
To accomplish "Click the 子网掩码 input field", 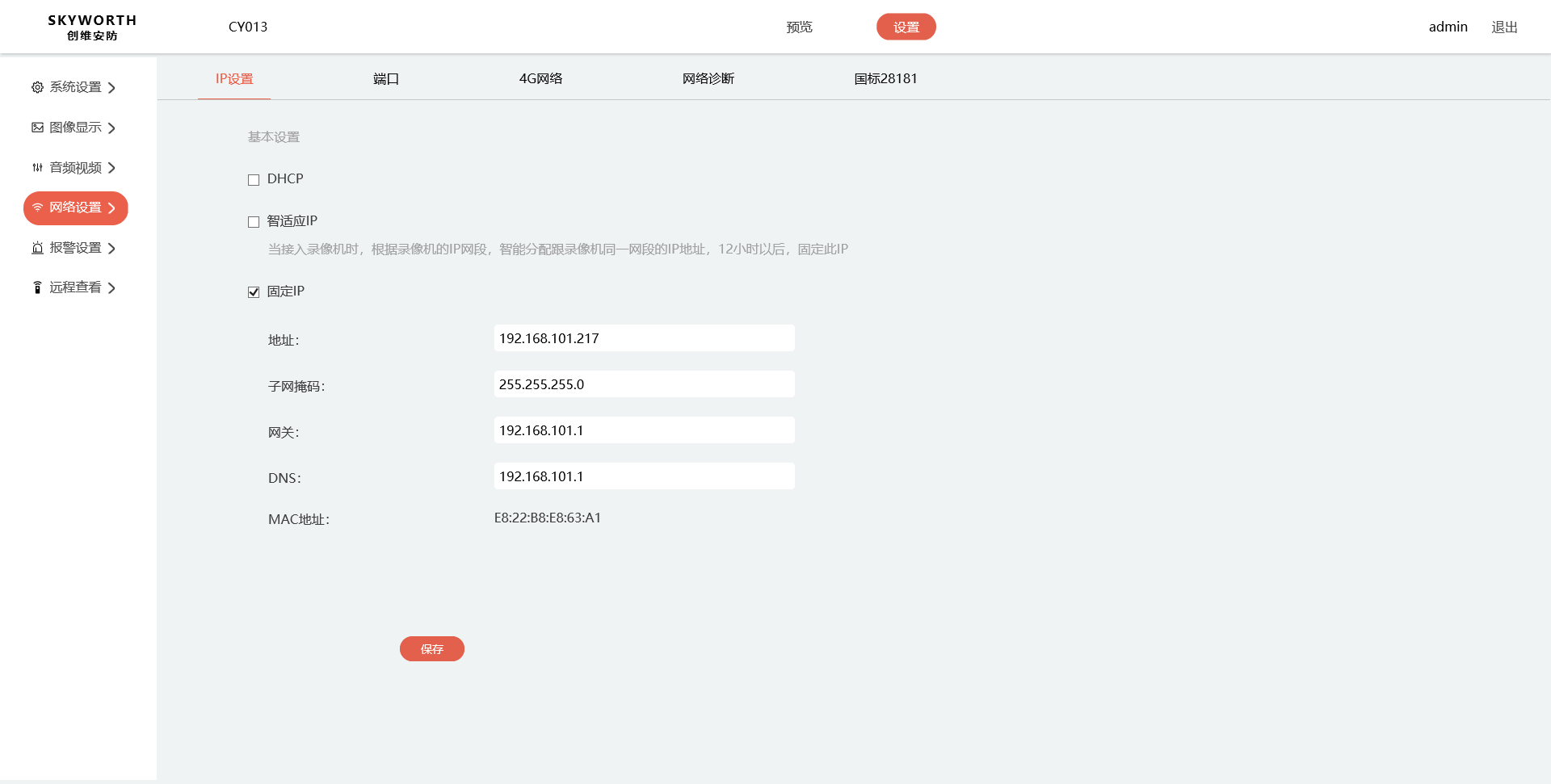I will (x=644, y=384).
